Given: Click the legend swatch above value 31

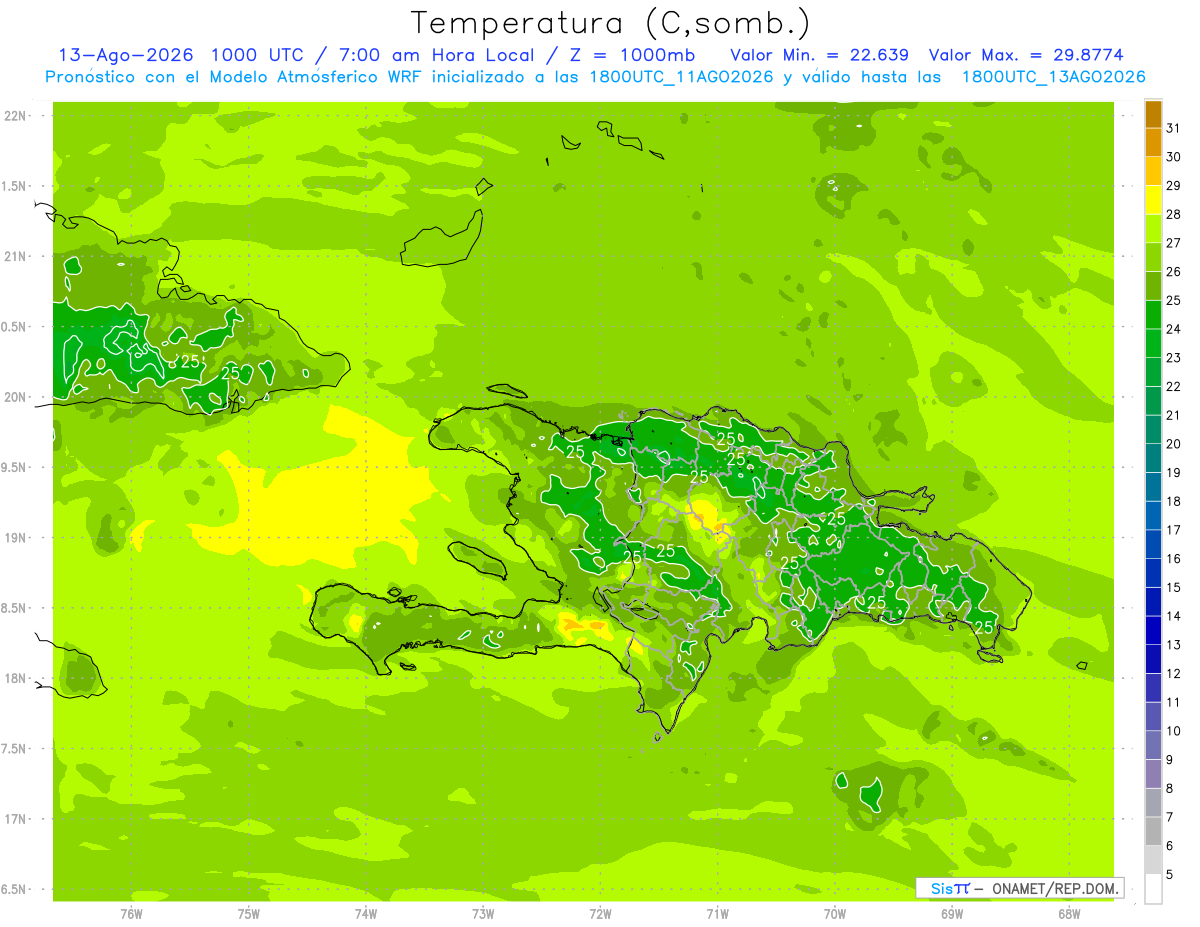Looking at the screenshot, I should click(1153, 114).
